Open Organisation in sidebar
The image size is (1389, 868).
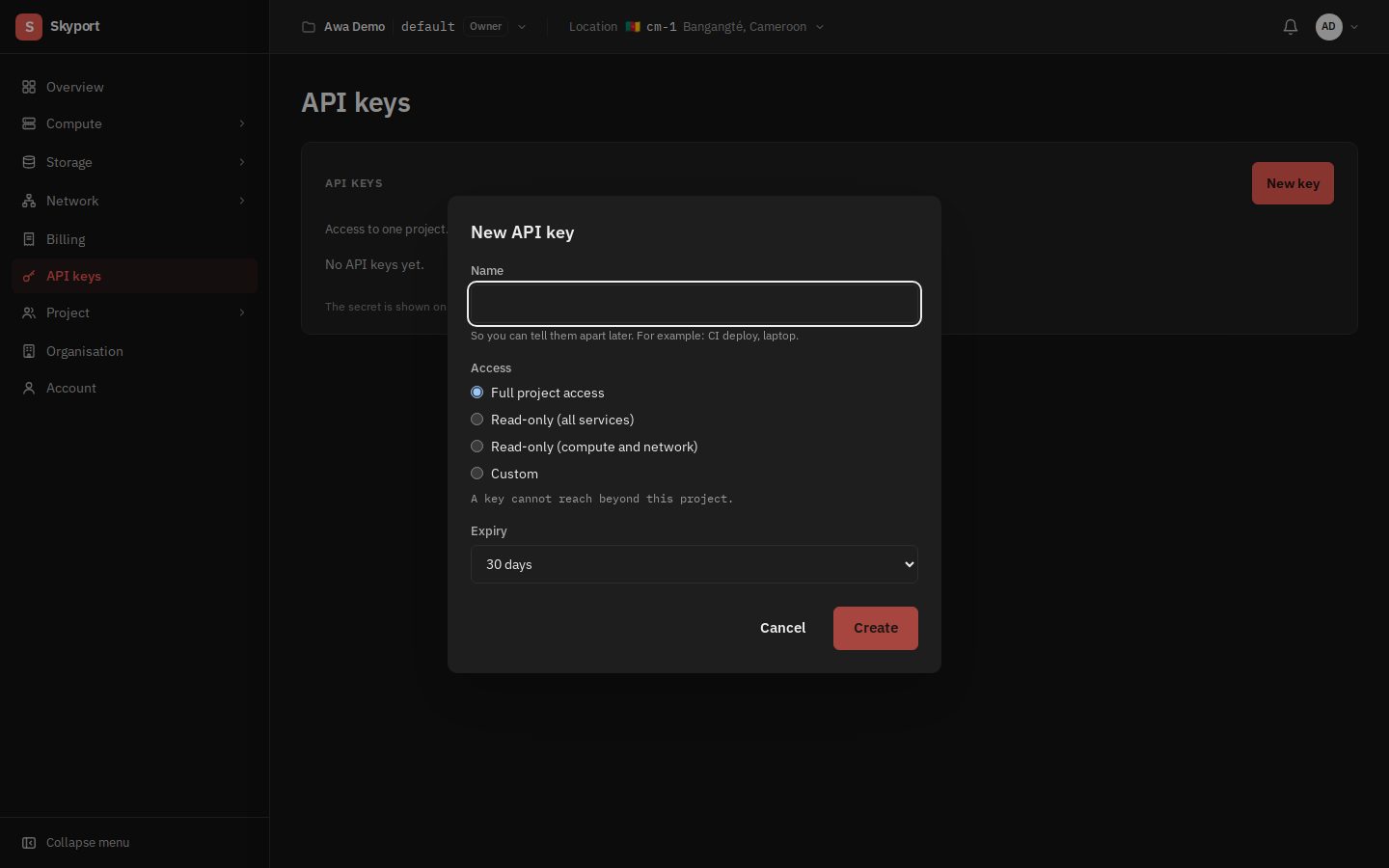point(135,351)
